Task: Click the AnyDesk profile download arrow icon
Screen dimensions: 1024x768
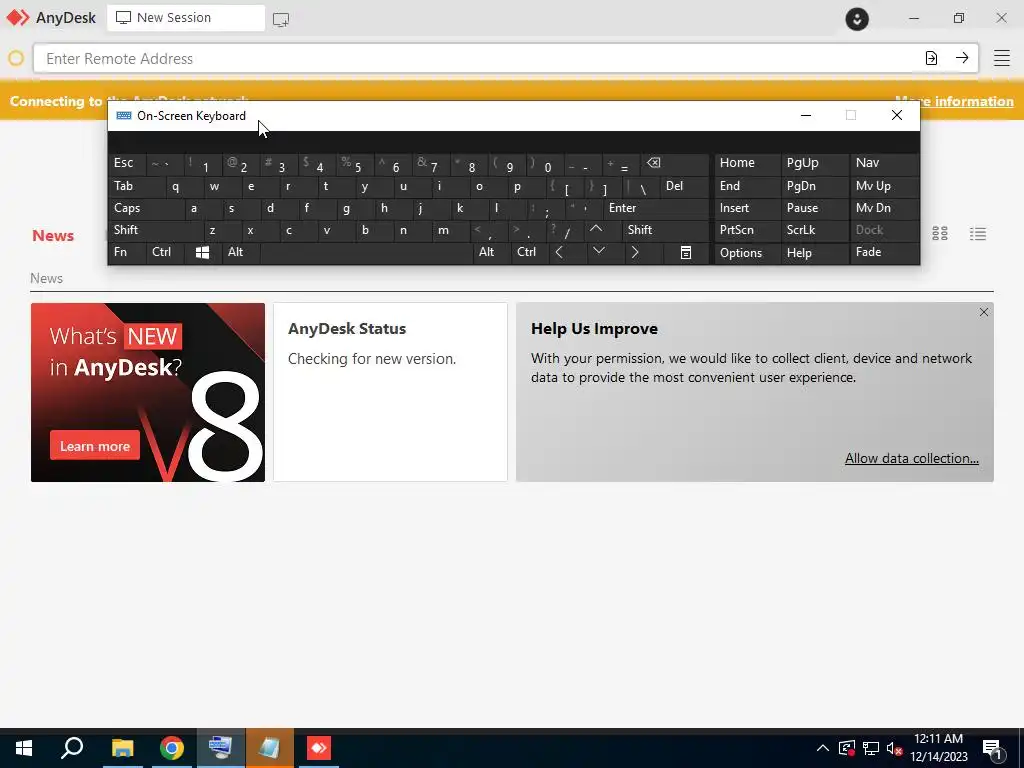Action: point(857,18)
